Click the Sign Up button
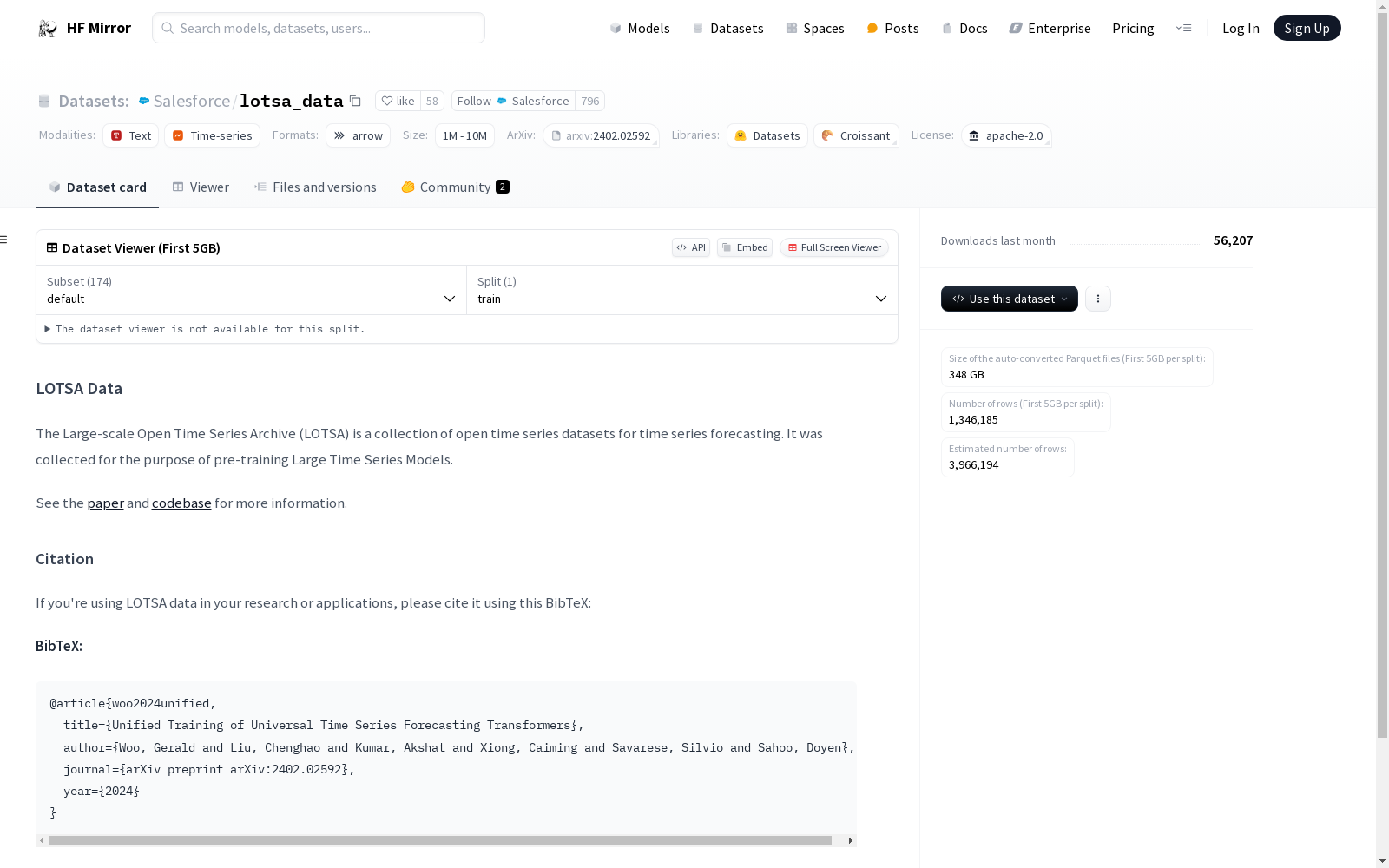 1307,29
